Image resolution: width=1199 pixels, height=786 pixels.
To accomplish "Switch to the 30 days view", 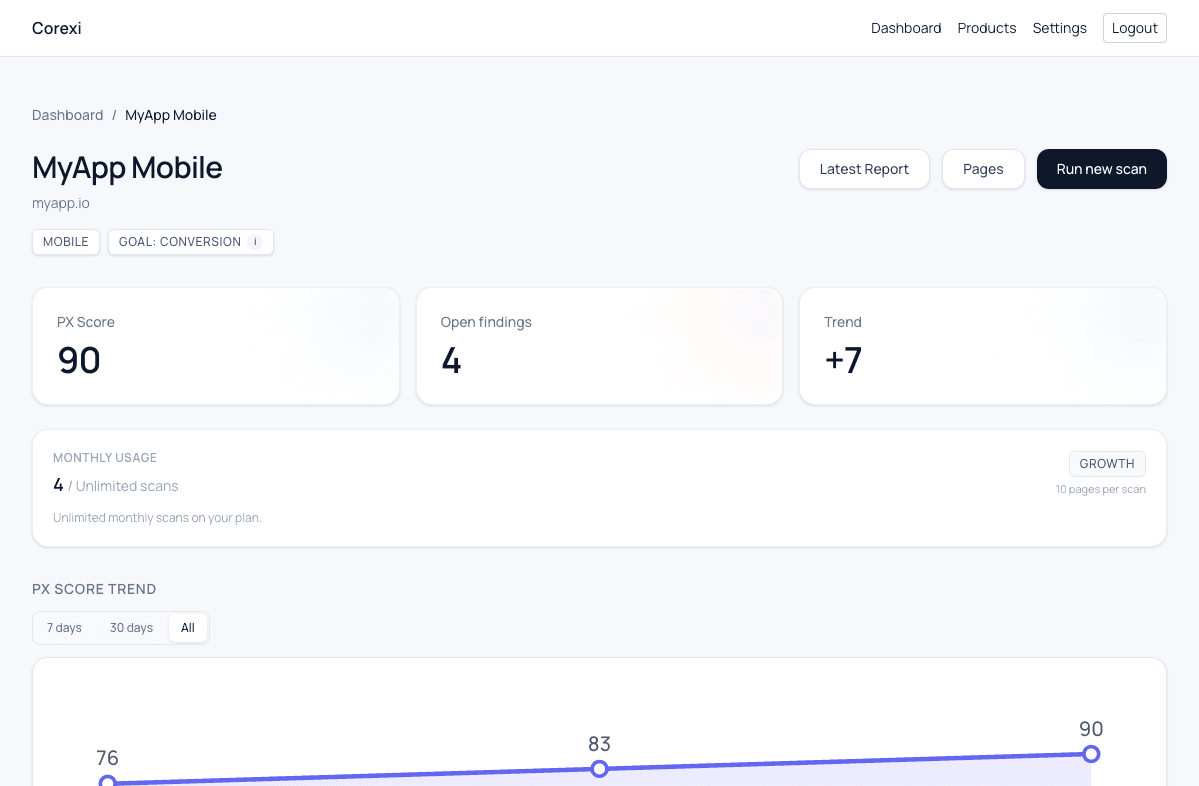I will [x=131, y=627].
